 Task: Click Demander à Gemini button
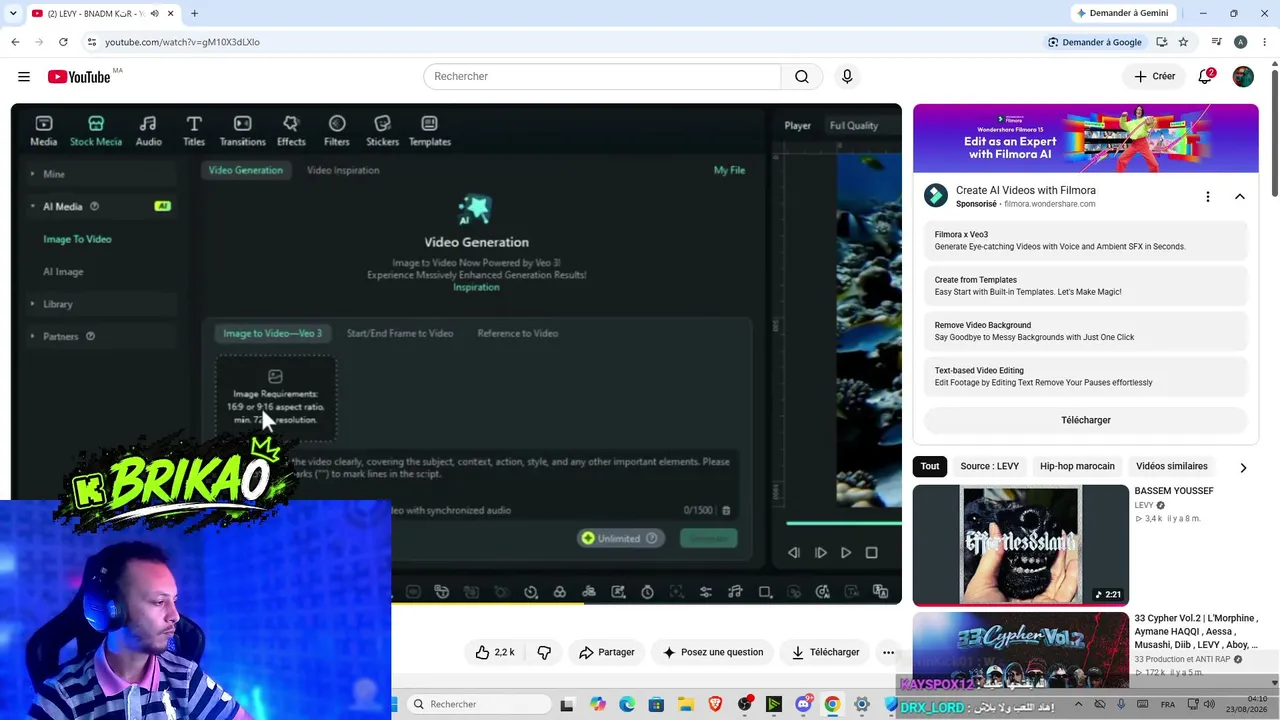click(1121, 13)
